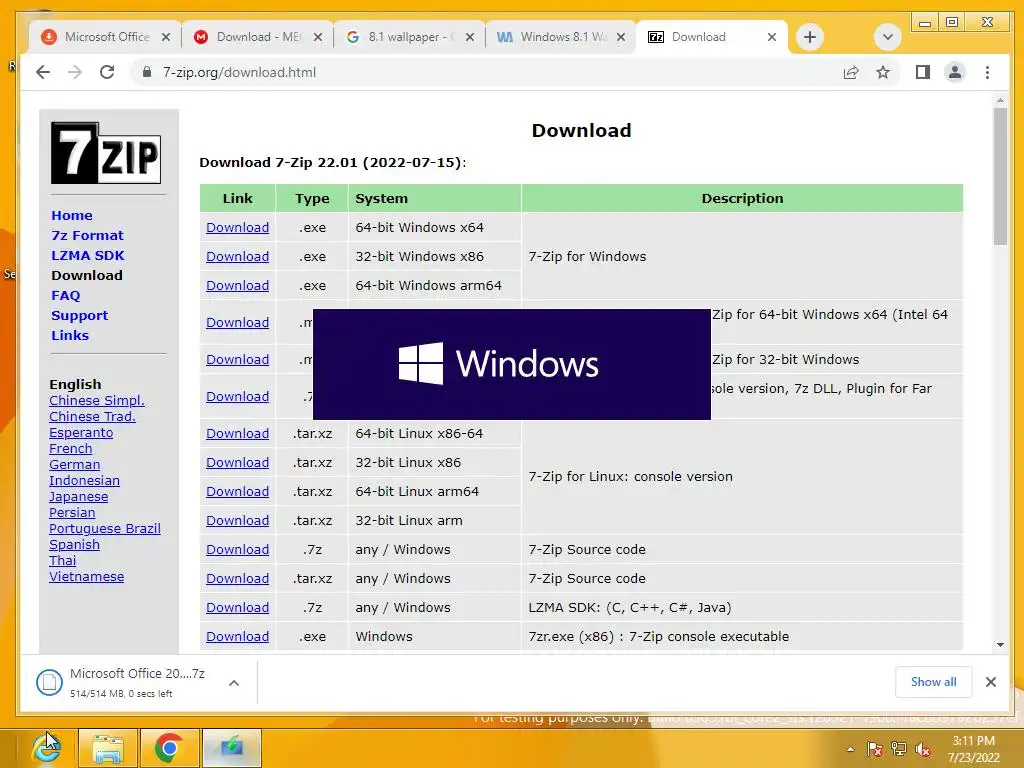Switch language to Spanish
Screen dimensions: 1024x768
tap(74, 545)
